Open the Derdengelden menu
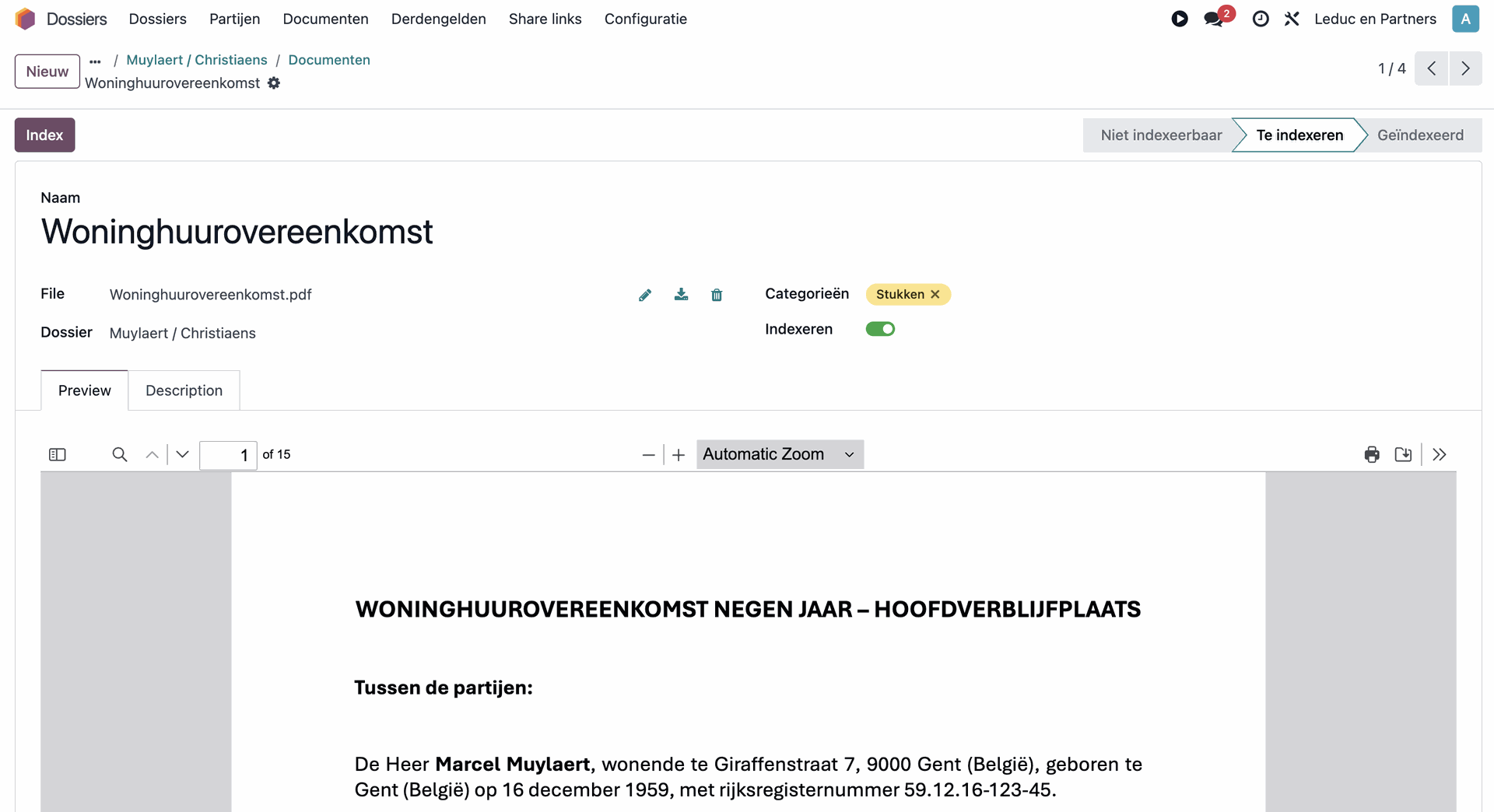 point(438,19)
